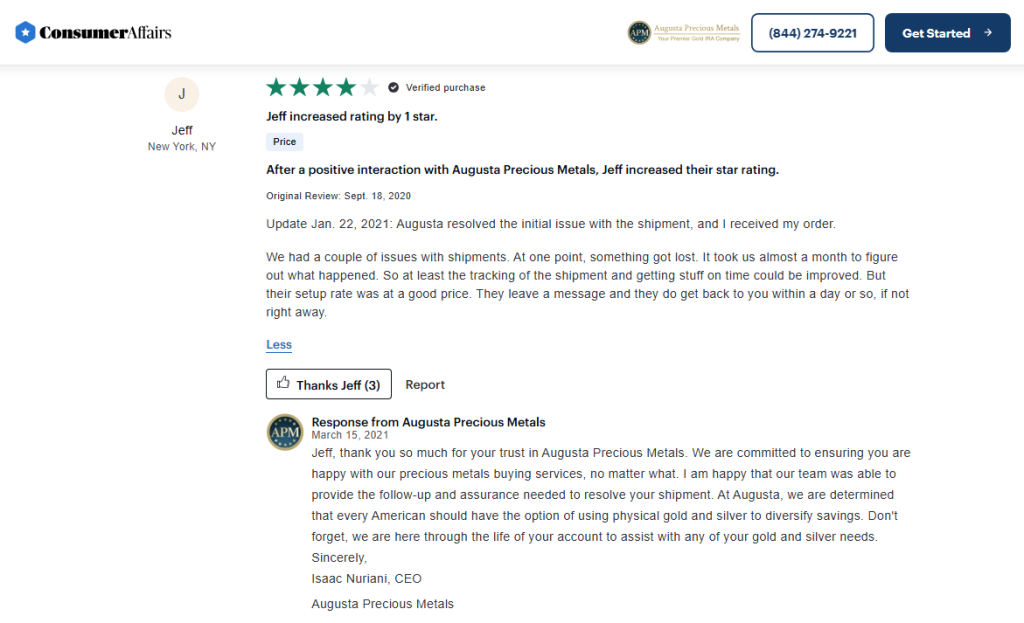
Task: Select the Price category tag
Action: click(x=284, y=141)
